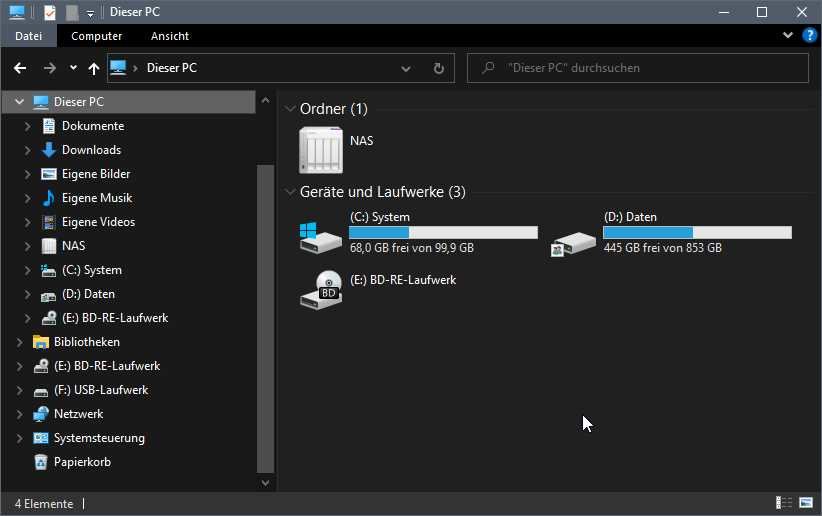Open the Computer ribbon tab
Viewport: 822px width, 516px height.
(x=96, y=36)
